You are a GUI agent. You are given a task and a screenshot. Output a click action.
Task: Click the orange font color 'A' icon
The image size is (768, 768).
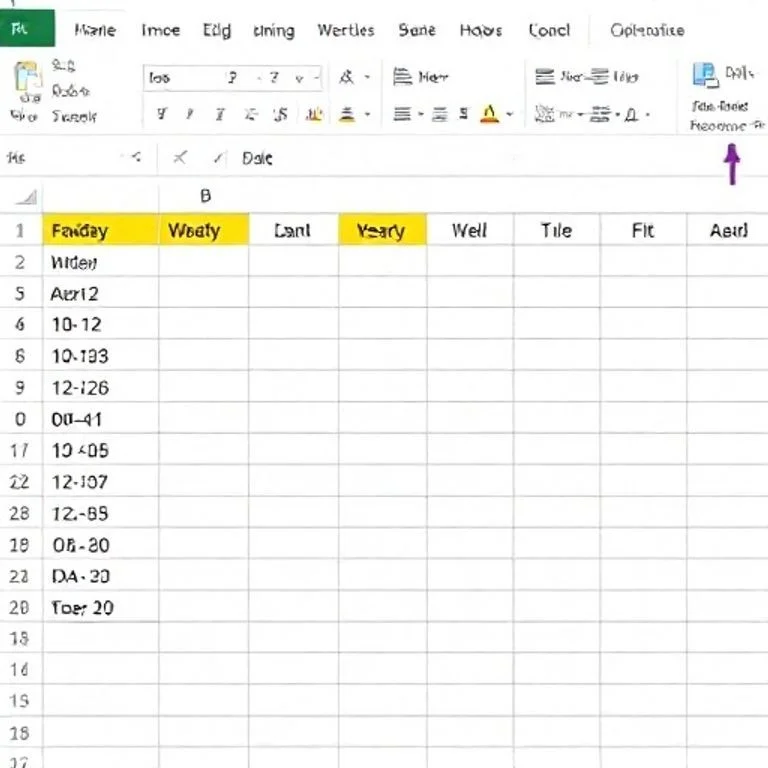click(489, 114)
